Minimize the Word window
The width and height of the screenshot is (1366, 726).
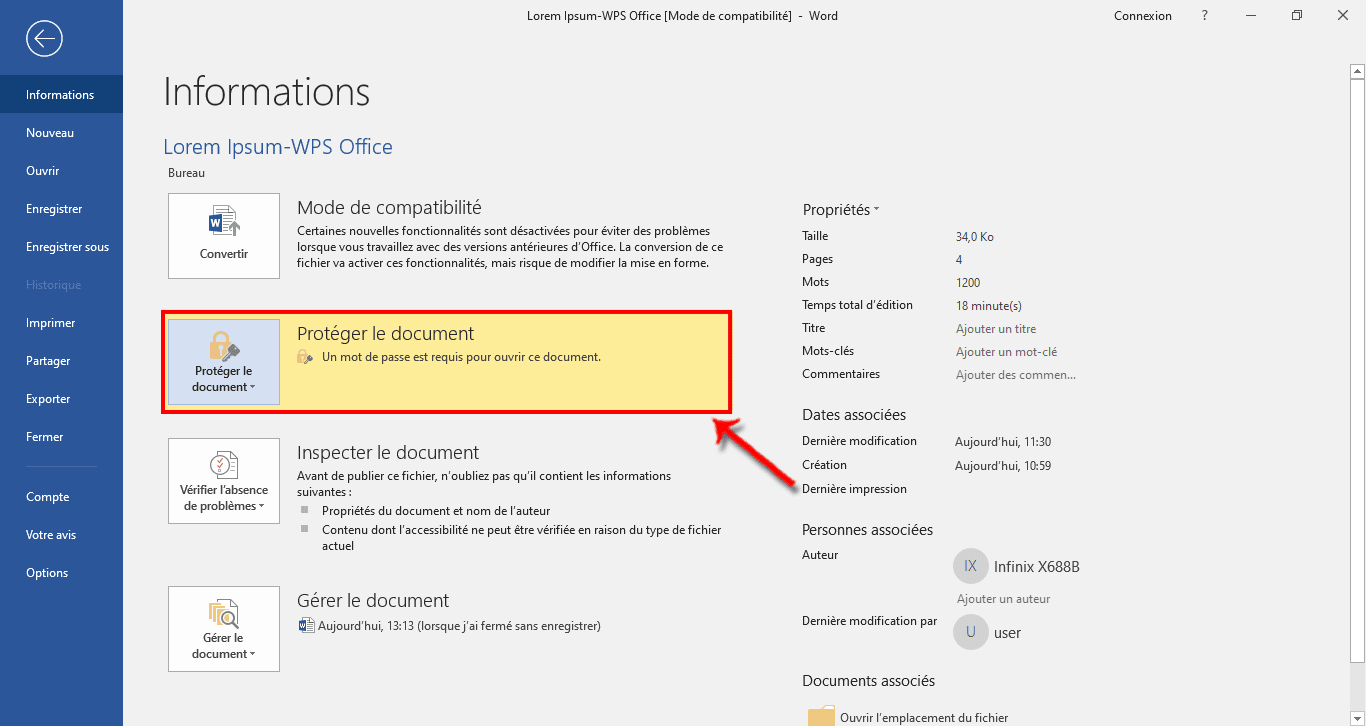[1251, 16]
